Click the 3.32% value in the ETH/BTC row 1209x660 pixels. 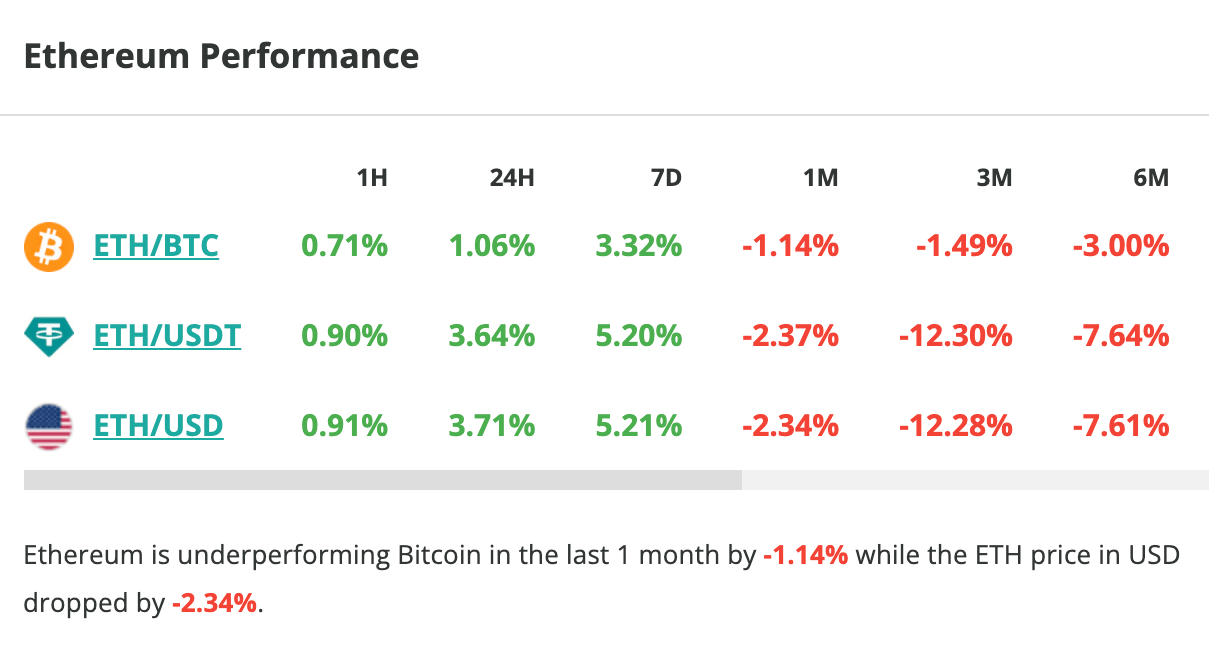tap(639, 246)
